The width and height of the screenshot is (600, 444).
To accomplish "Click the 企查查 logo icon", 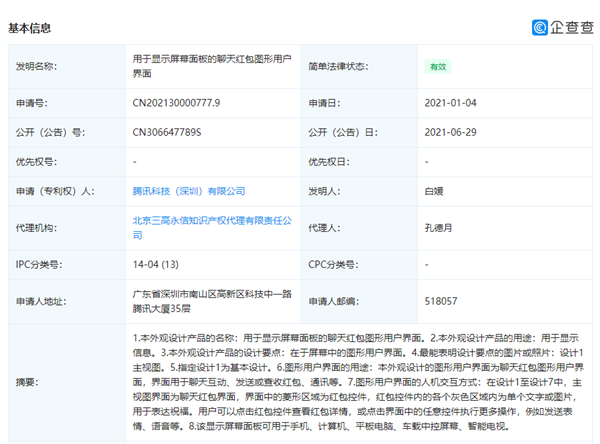I will pos(540,28).
